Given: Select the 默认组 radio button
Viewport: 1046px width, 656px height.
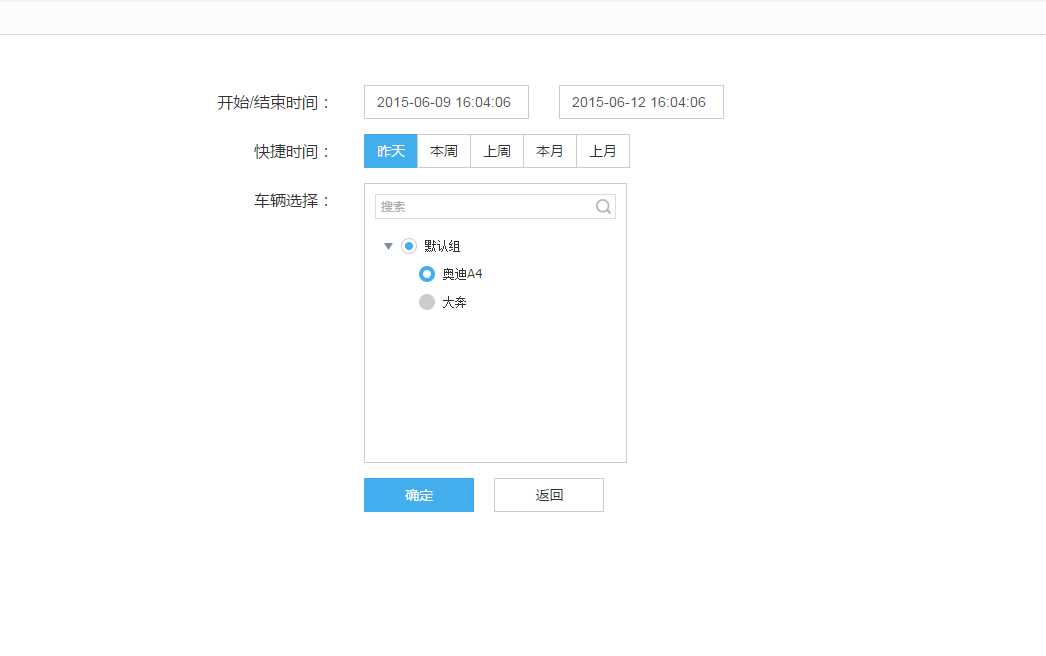Looking at the screenshot, I should 410,245.
